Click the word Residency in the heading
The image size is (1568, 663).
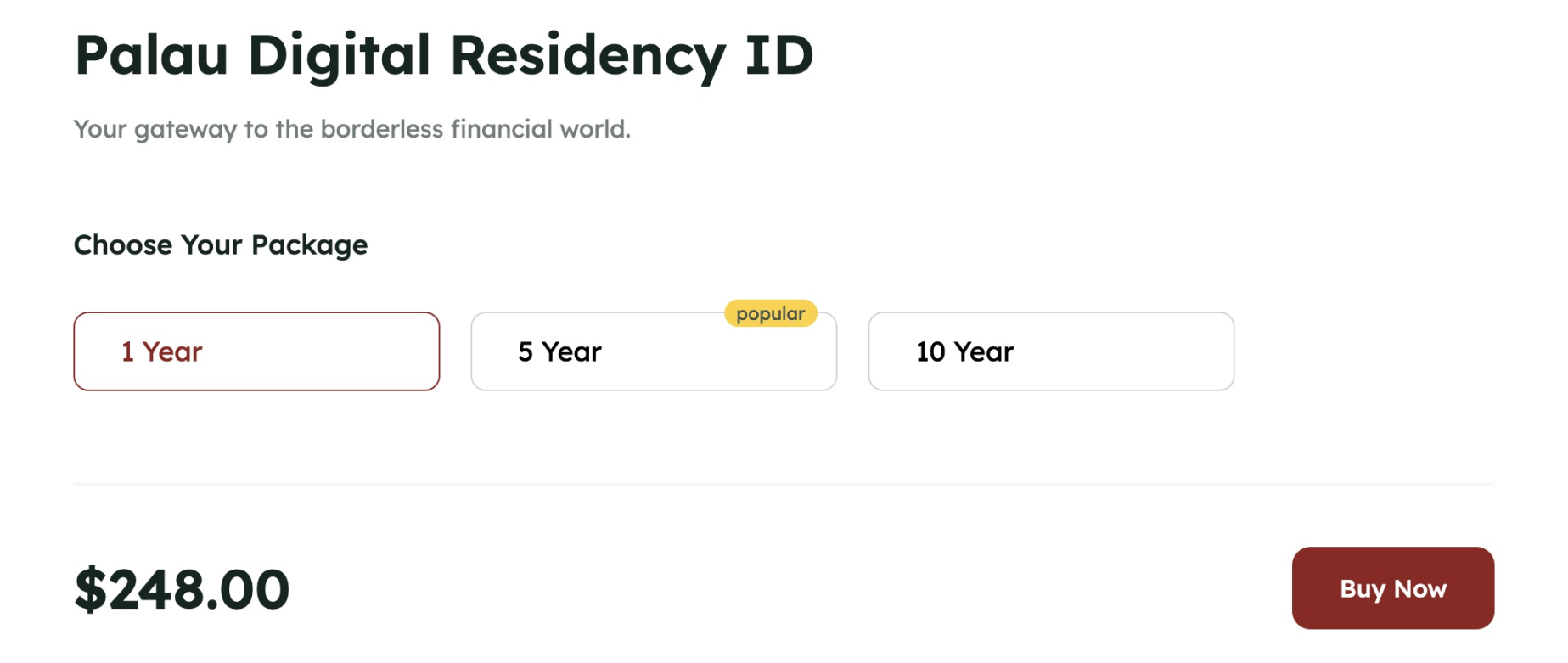tap(587, 55)
